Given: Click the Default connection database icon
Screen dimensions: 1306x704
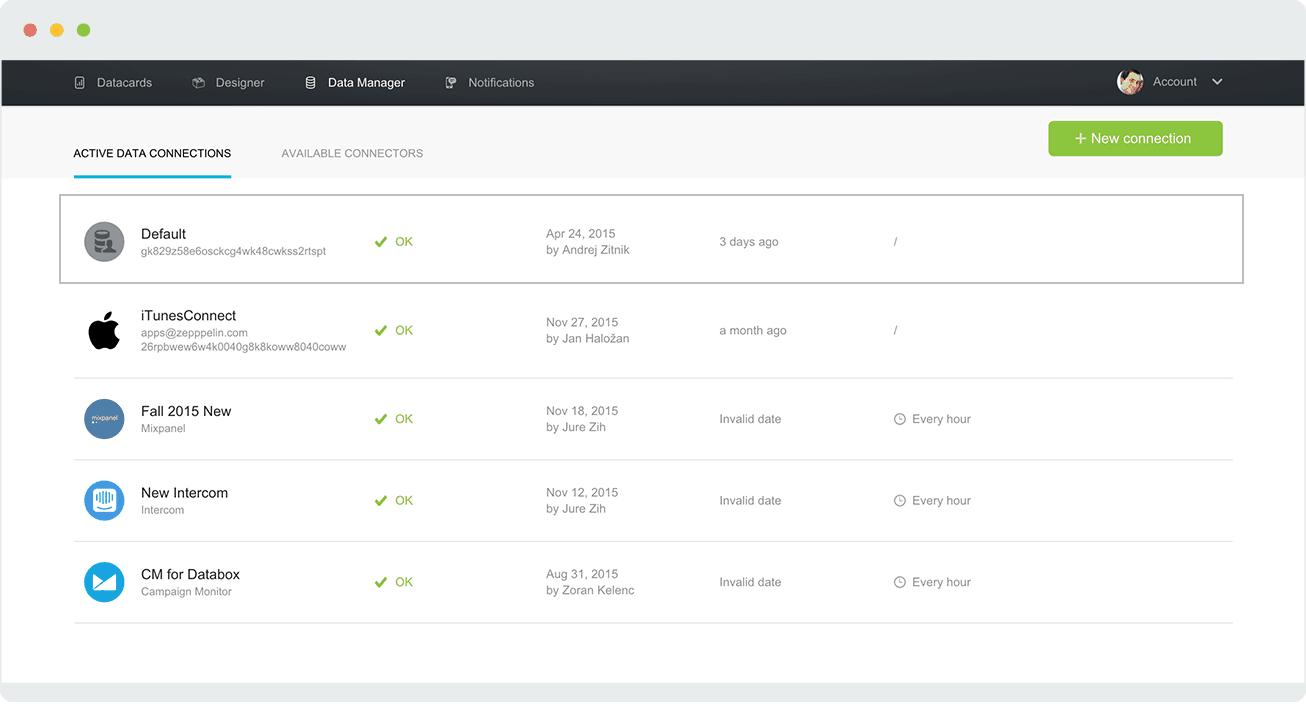Looking at the screenshot, I should click(104, 242).
